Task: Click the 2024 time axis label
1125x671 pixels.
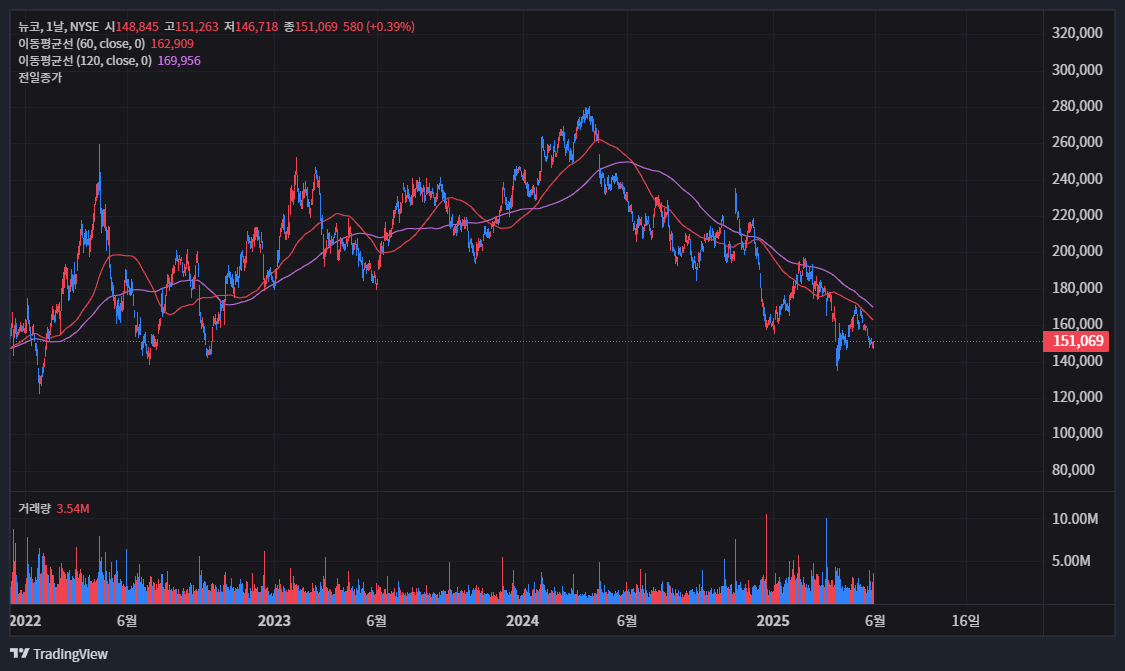Action: pos(522,621)
